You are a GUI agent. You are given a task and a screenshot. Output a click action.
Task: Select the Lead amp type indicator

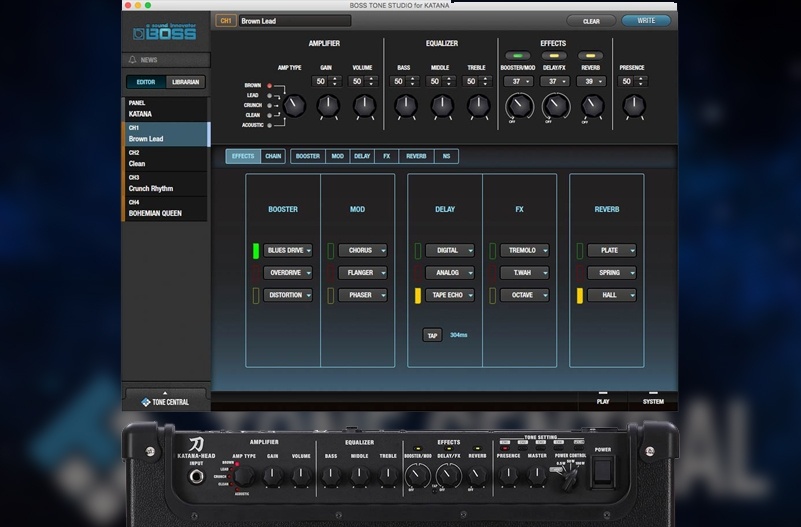(269, 95)
